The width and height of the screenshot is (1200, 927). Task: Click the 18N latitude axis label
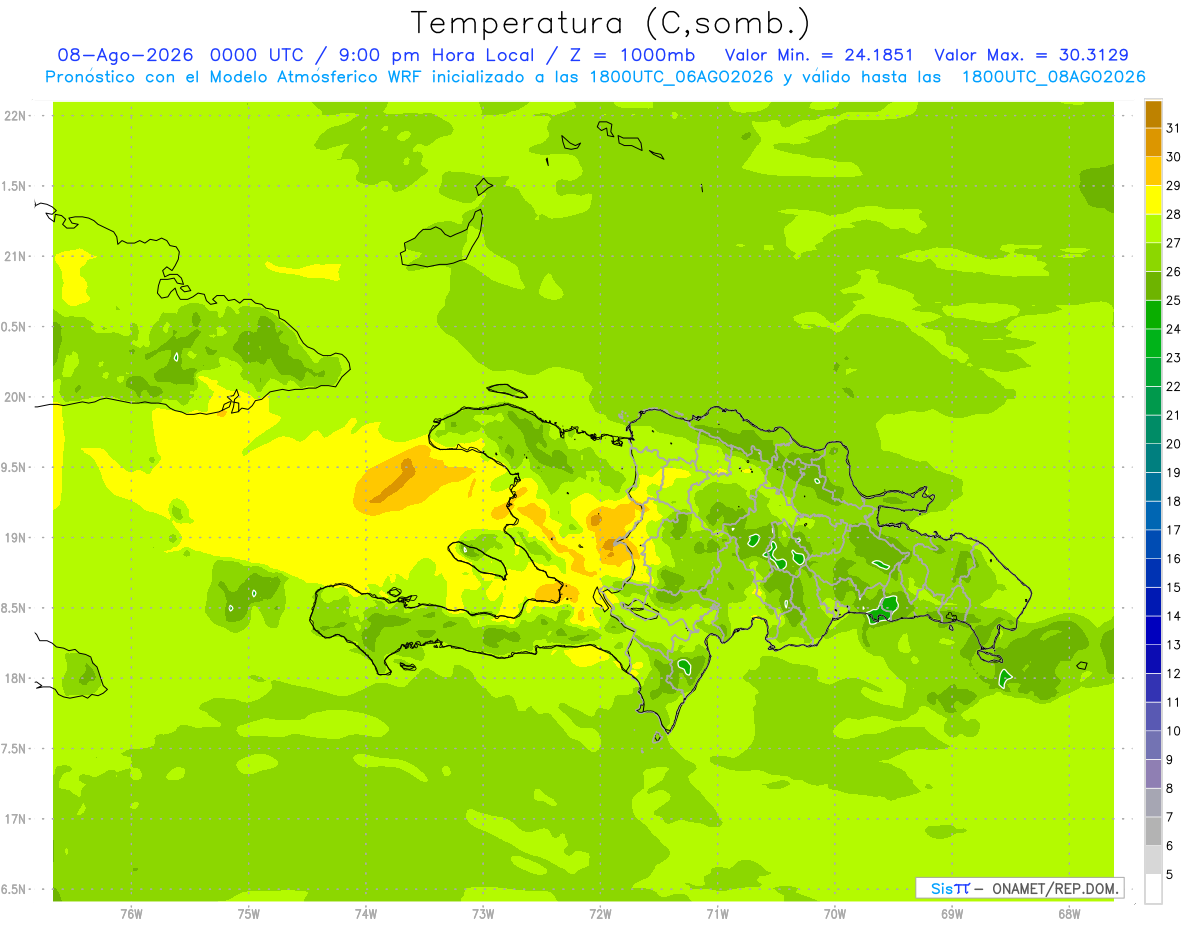[x=15, y=679]
